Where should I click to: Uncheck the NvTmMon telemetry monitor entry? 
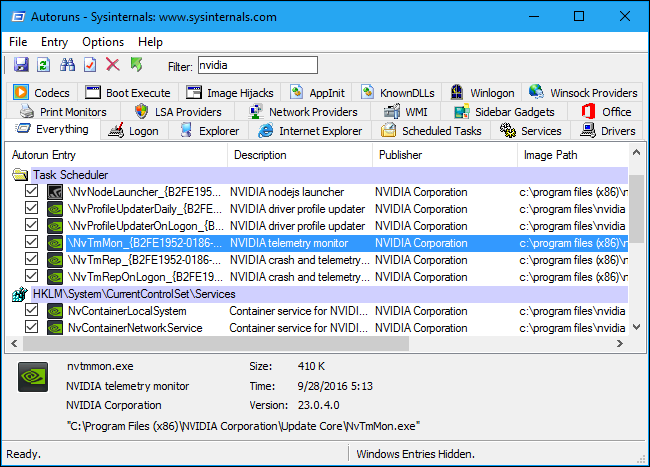click(32, 243)
